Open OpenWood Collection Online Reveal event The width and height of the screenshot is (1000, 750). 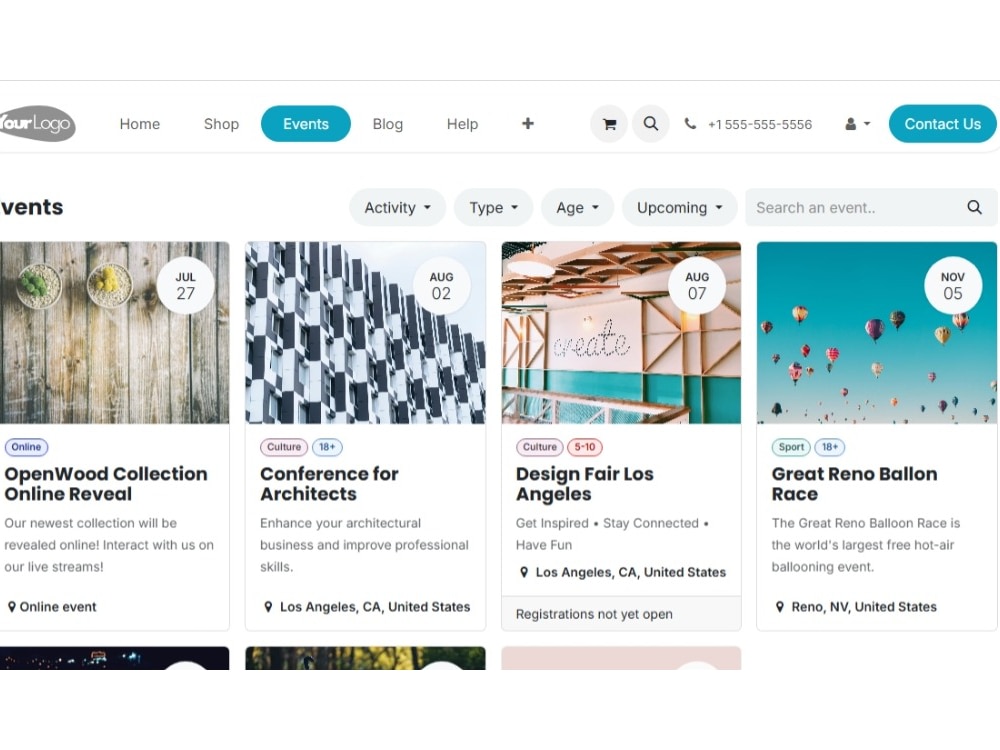pyautogui.click(x=106, y=483)
